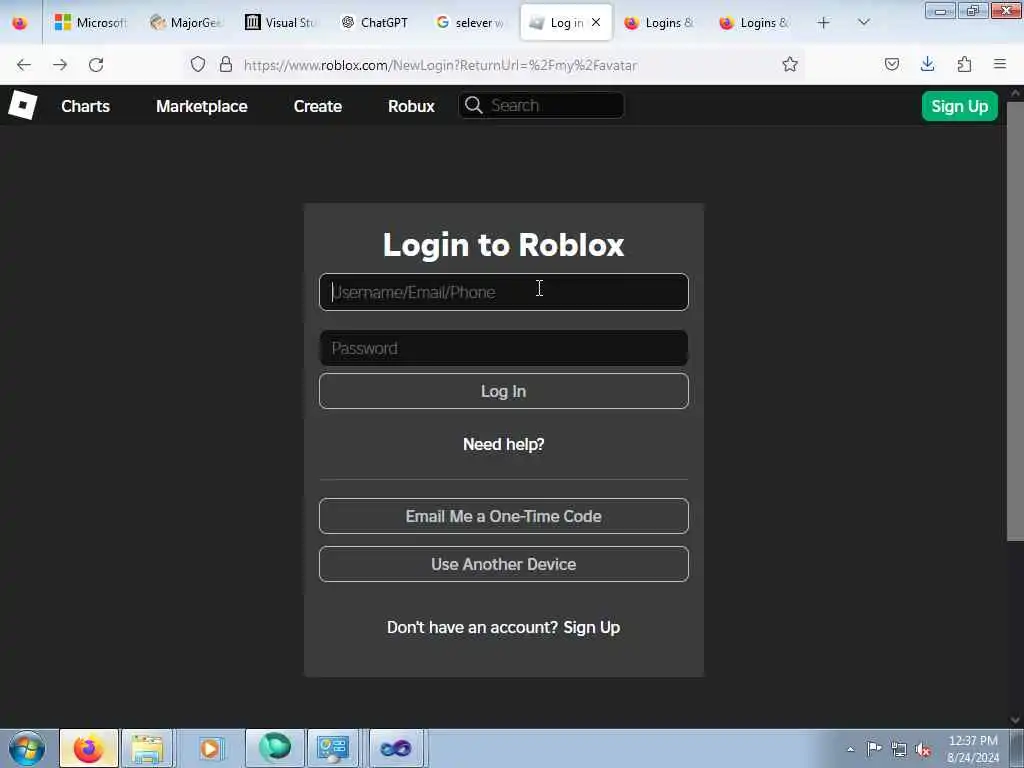Screen dimensions: 1024x768
Task: Switch to the Visual Studio tab
Action: pyautogui.click(x=281, y=23)
